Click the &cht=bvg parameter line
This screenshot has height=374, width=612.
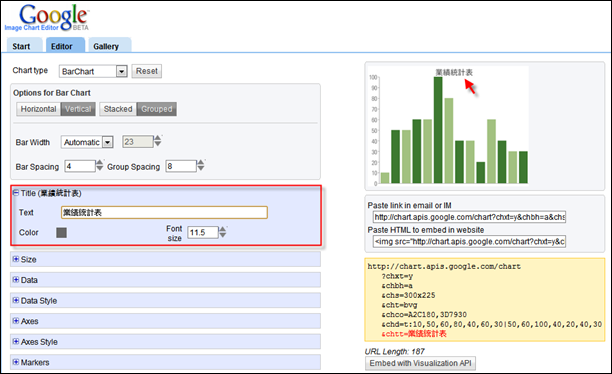click(x=399, y=305)
